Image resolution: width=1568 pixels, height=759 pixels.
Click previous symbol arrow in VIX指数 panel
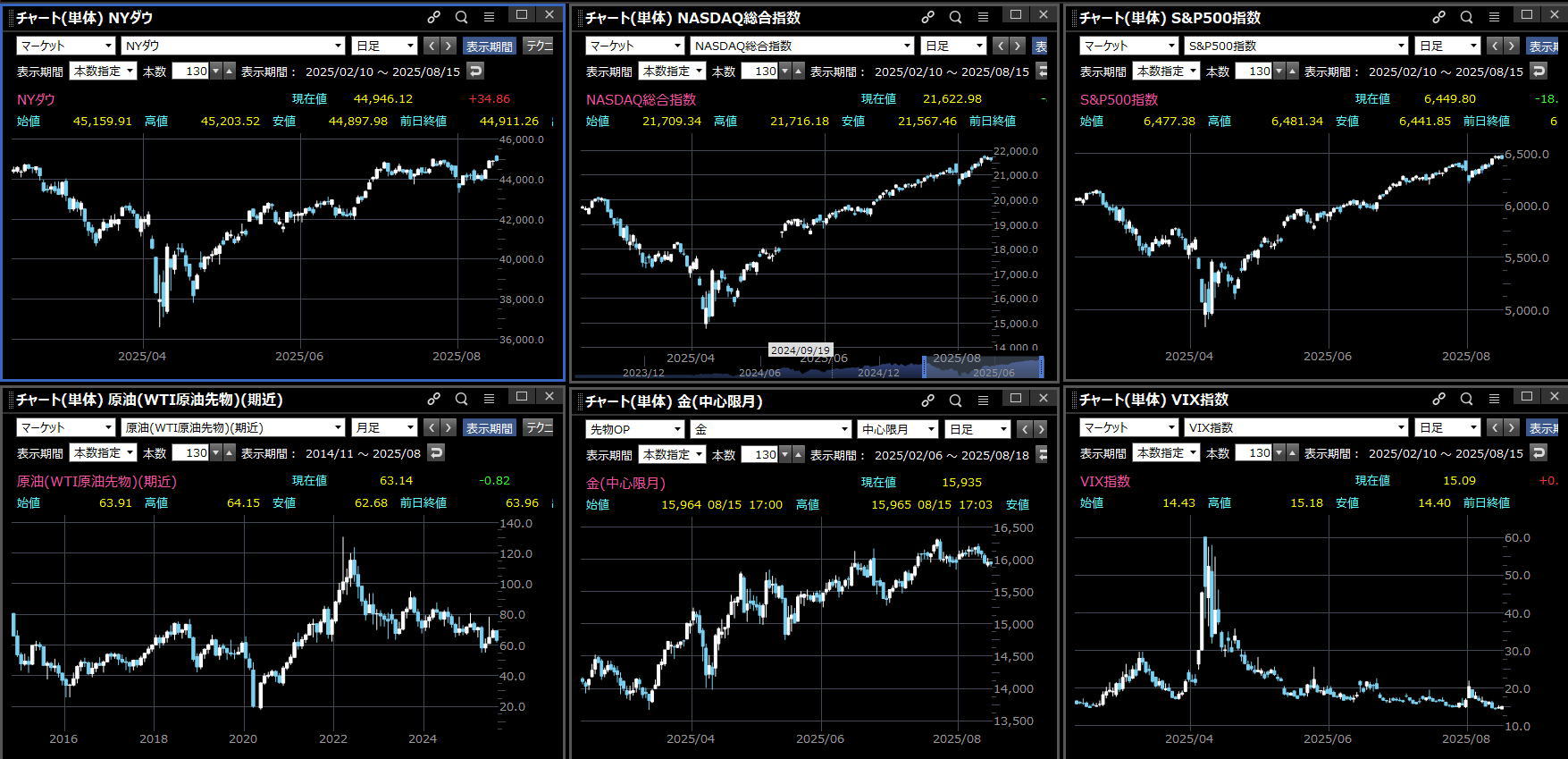pos(1496,427)
